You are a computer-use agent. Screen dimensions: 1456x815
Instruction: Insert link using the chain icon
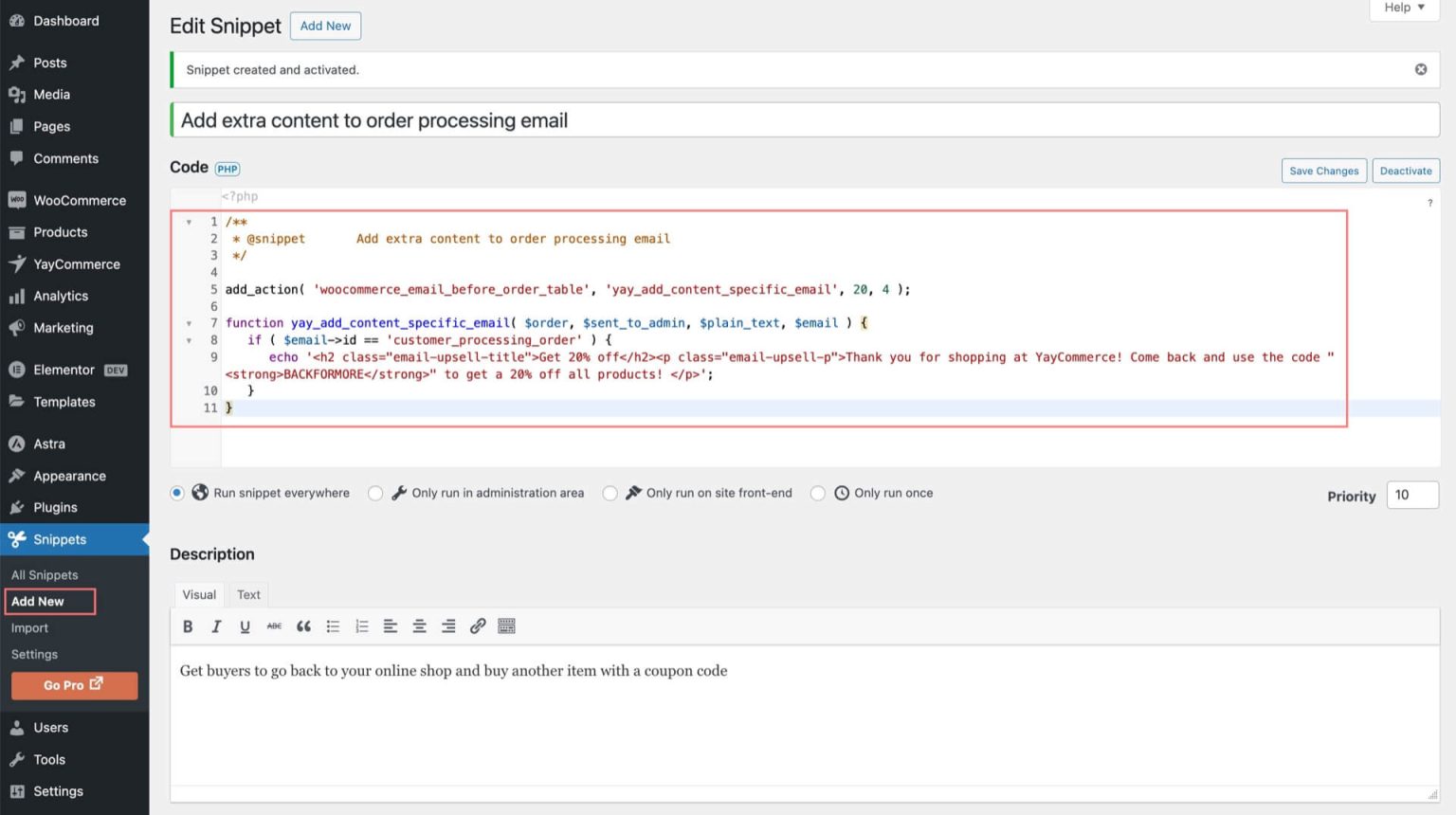[x=478, y=626]
